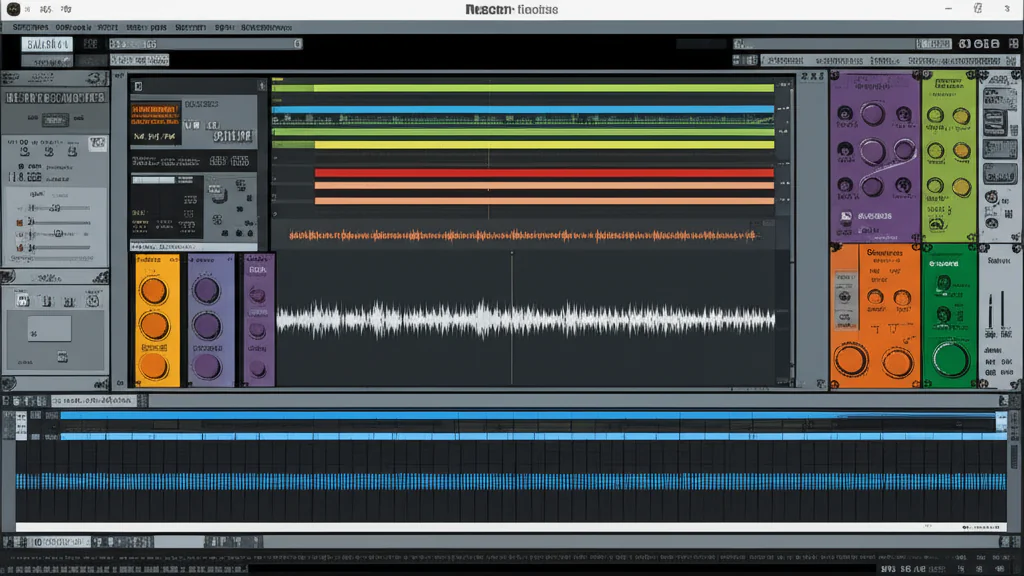The width and height of the screenshot is (1024, 576).
Task: Click the big green knob on the green rack
Action: click(950, 359)
